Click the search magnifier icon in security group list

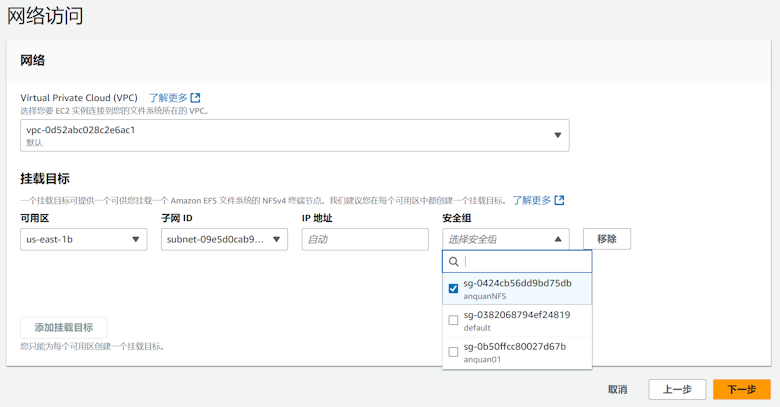454,262
